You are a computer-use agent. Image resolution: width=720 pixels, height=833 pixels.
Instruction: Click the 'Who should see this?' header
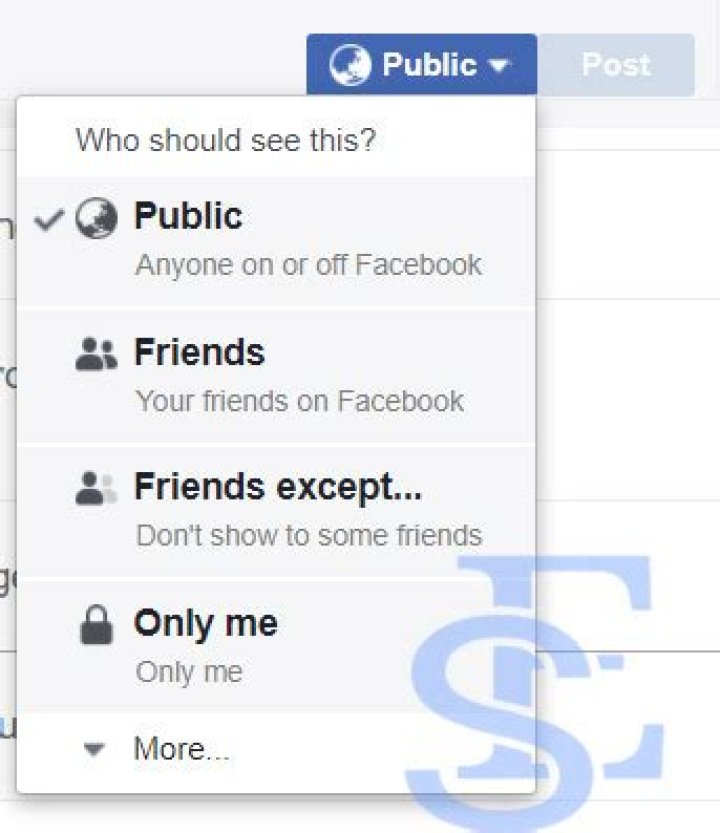[x=226, y=140]
